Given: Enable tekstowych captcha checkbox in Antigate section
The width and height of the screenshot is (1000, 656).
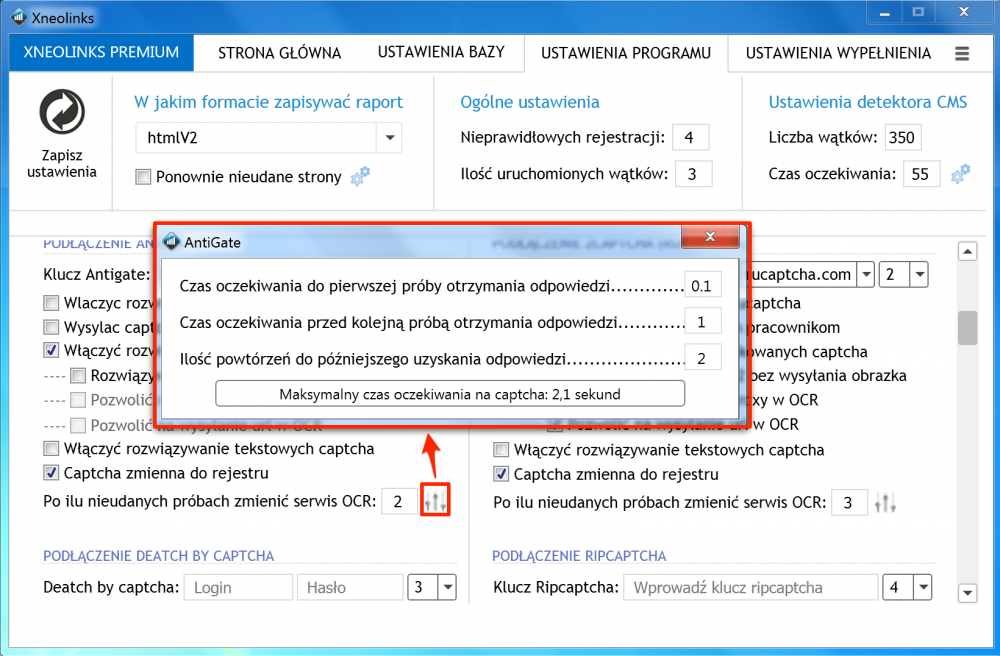Looking at the screenshot, I should click(51, 449).
